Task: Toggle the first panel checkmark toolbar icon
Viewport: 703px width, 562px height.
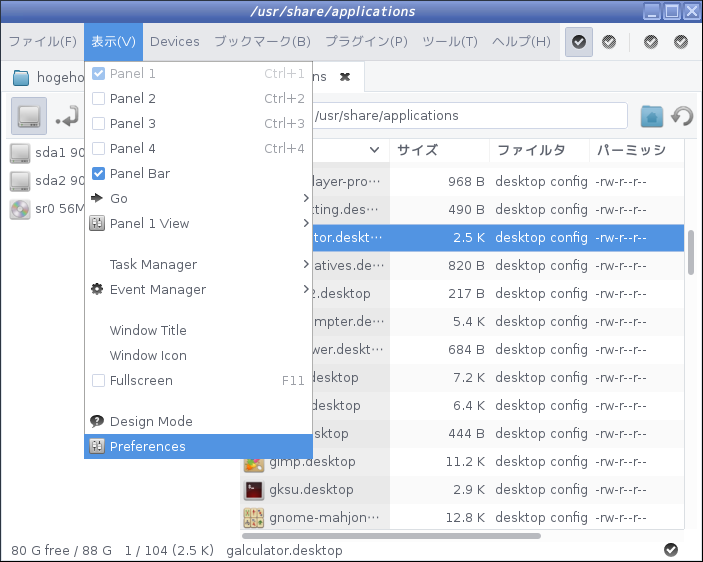Action: [578, 42]
